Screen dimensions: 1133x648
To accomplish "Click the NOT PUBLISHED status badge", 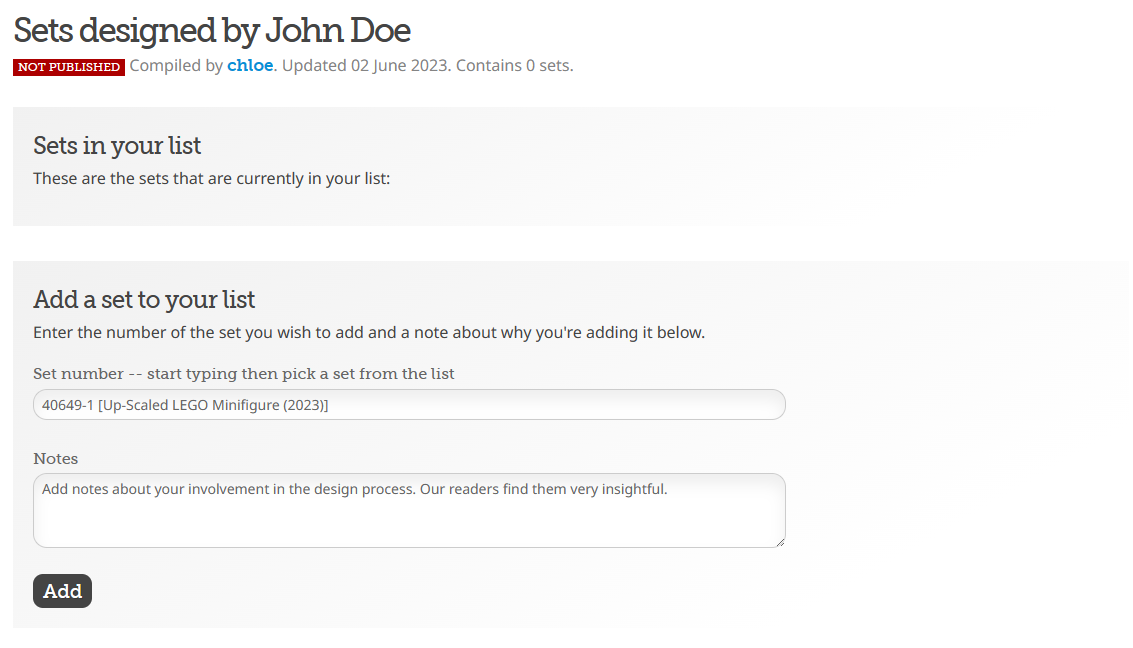I will pyautogui.click(x=69, y=67).
